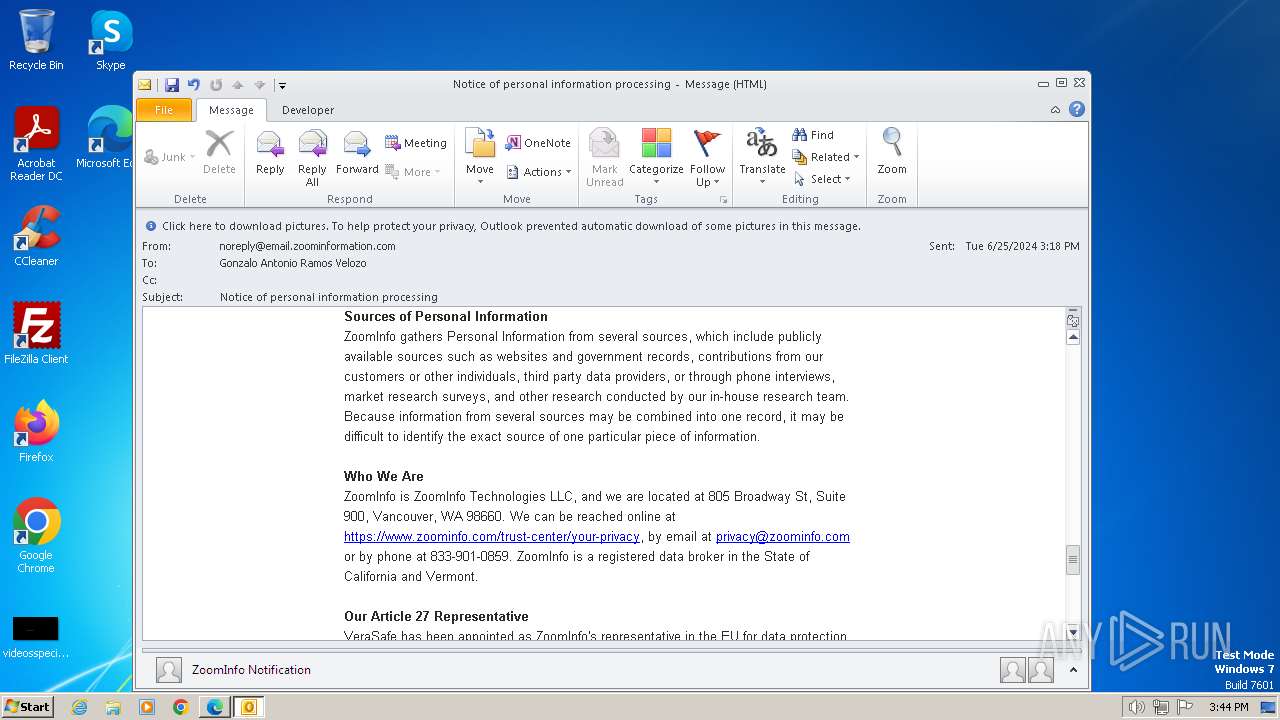Click the "Who We Are" heading
1280x720 pixels.
(384, 477)
